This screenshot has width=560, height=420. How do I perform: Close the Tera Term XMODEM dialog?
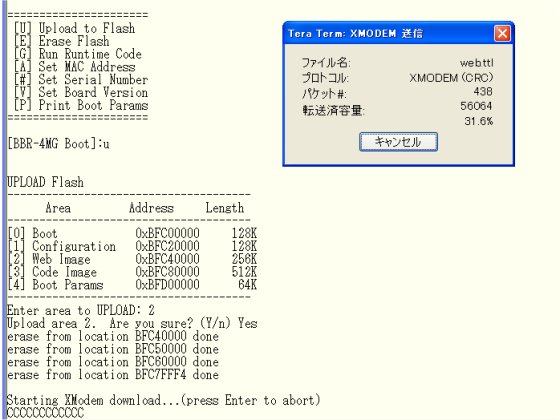(x=502, y=34)
